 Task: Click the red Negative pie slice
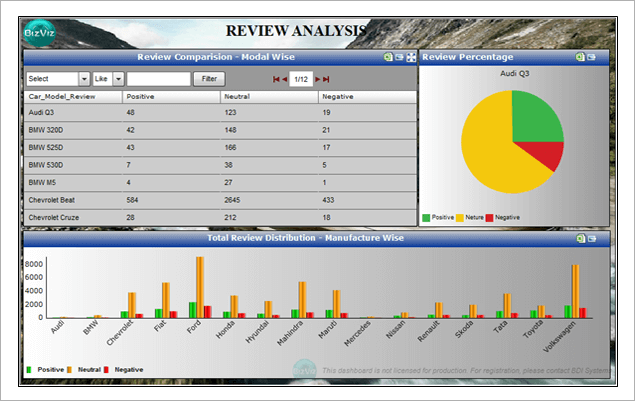click(546, 153)
